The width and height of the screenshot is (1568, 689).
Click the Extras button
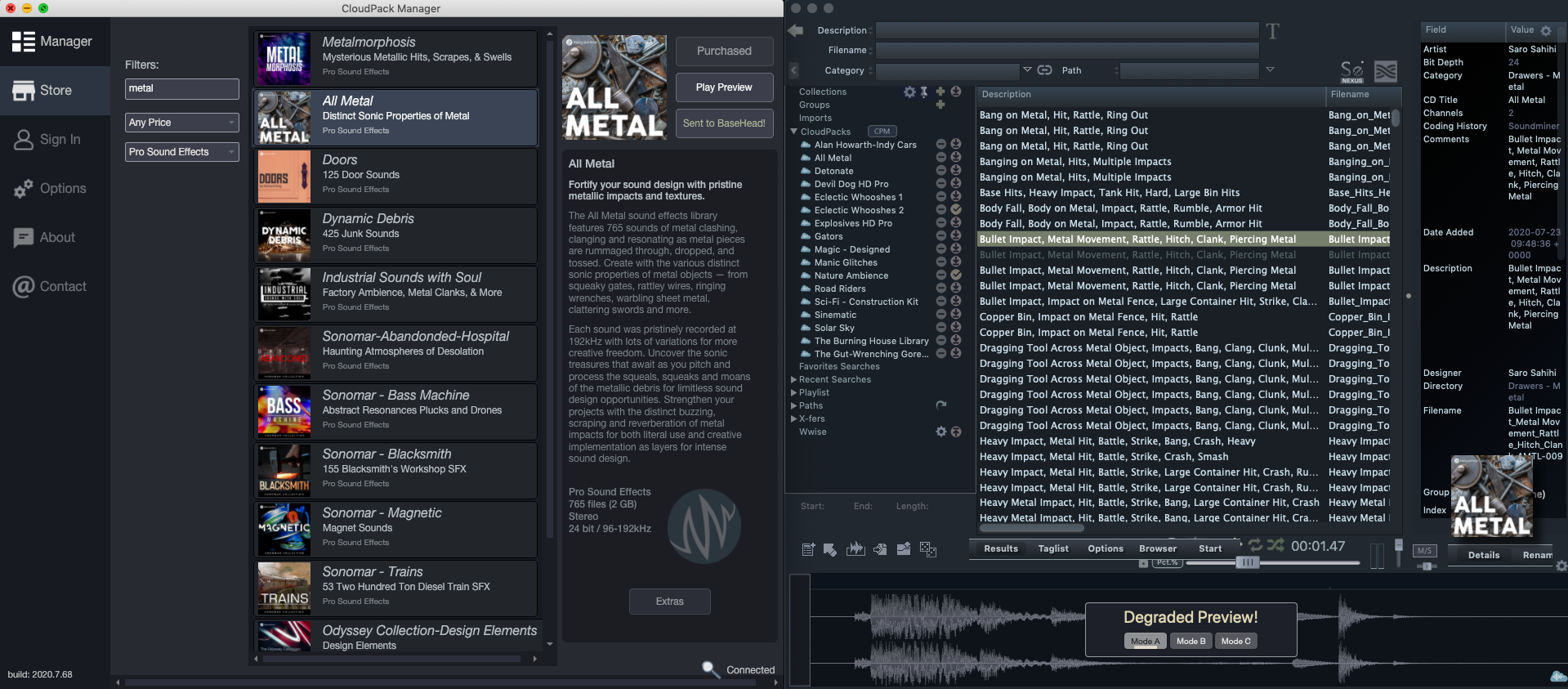(x=669, y=602)
